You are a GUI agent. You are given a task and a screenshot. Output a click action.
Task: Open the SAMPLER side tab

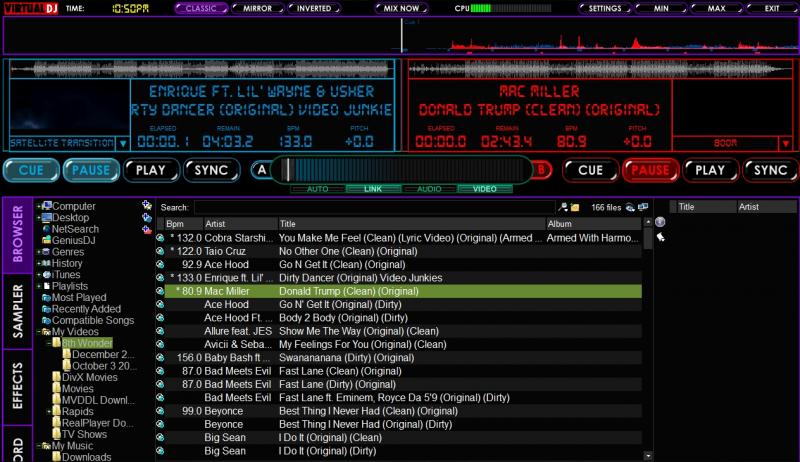point(17,311)
